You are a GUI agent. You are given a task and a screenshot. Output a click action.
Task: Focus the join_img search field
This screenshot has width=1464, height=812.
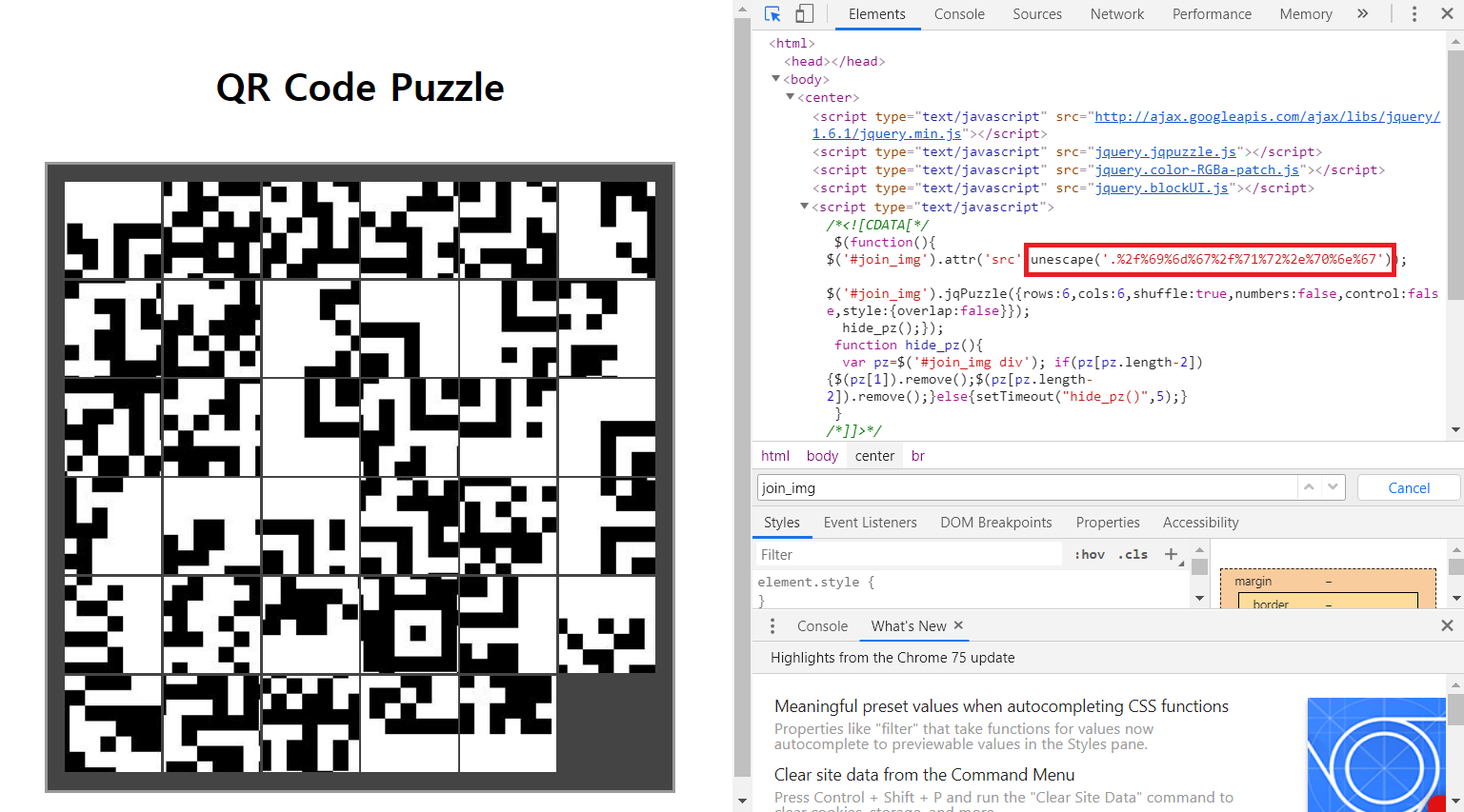click(1027, 487)
